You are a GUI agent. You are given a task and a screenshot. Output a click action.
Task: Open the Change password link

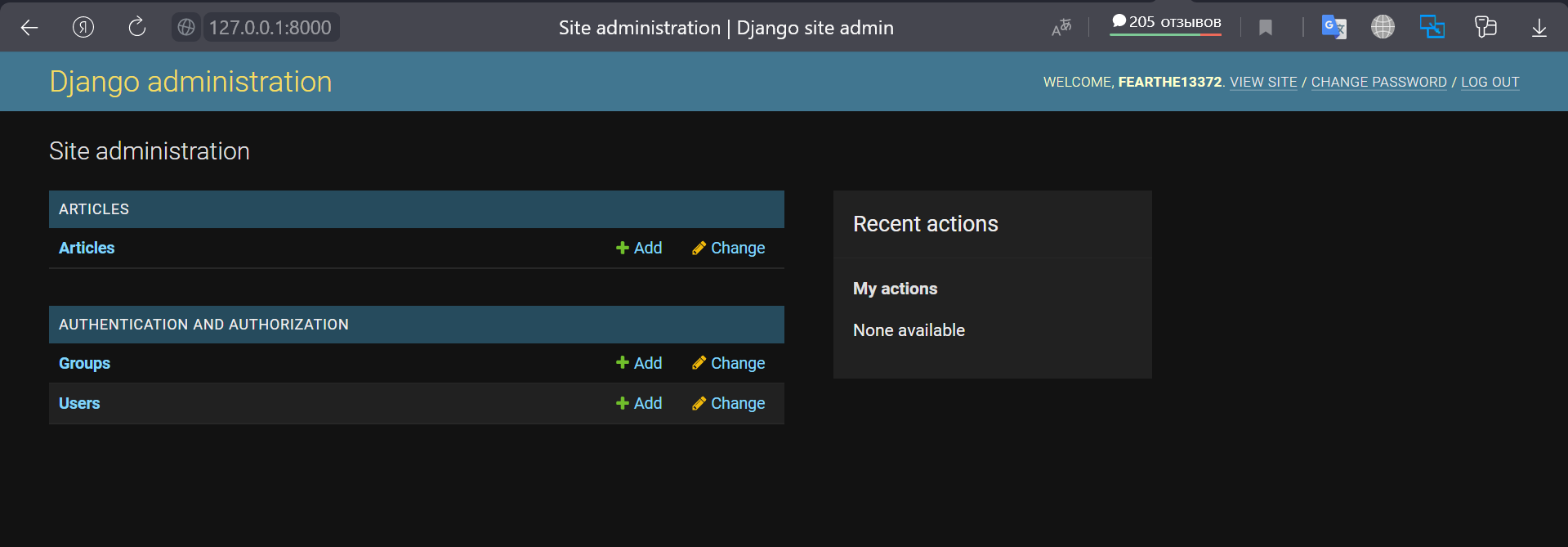pyautogui.click(x=1378, y=82)
